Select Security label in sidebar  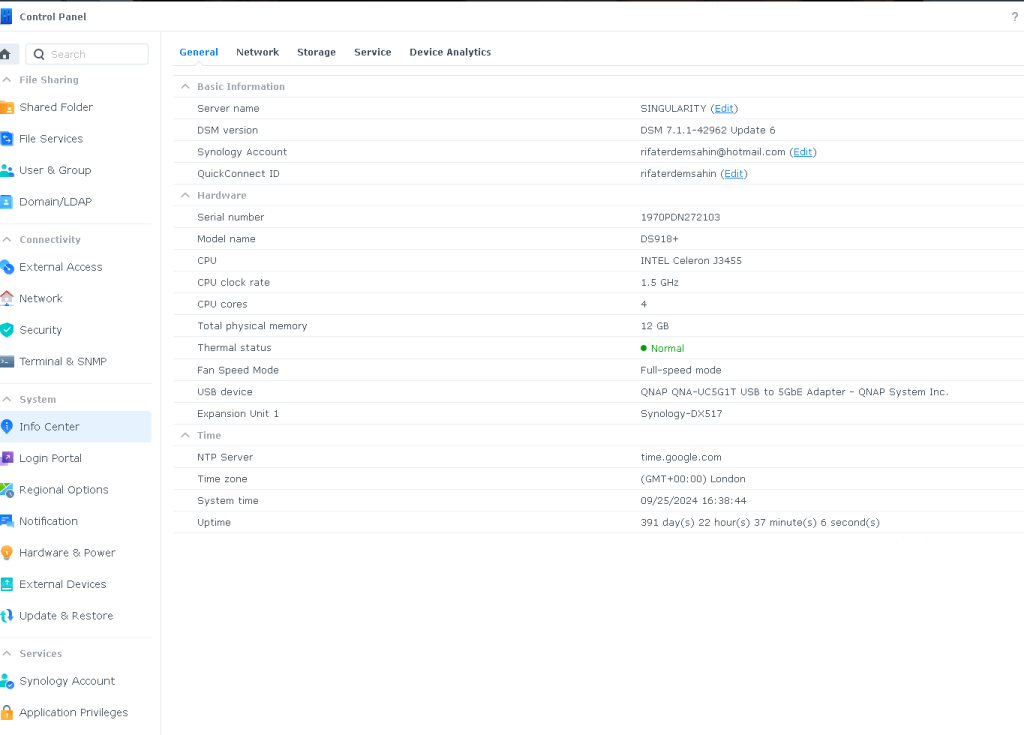coord(40,330)
